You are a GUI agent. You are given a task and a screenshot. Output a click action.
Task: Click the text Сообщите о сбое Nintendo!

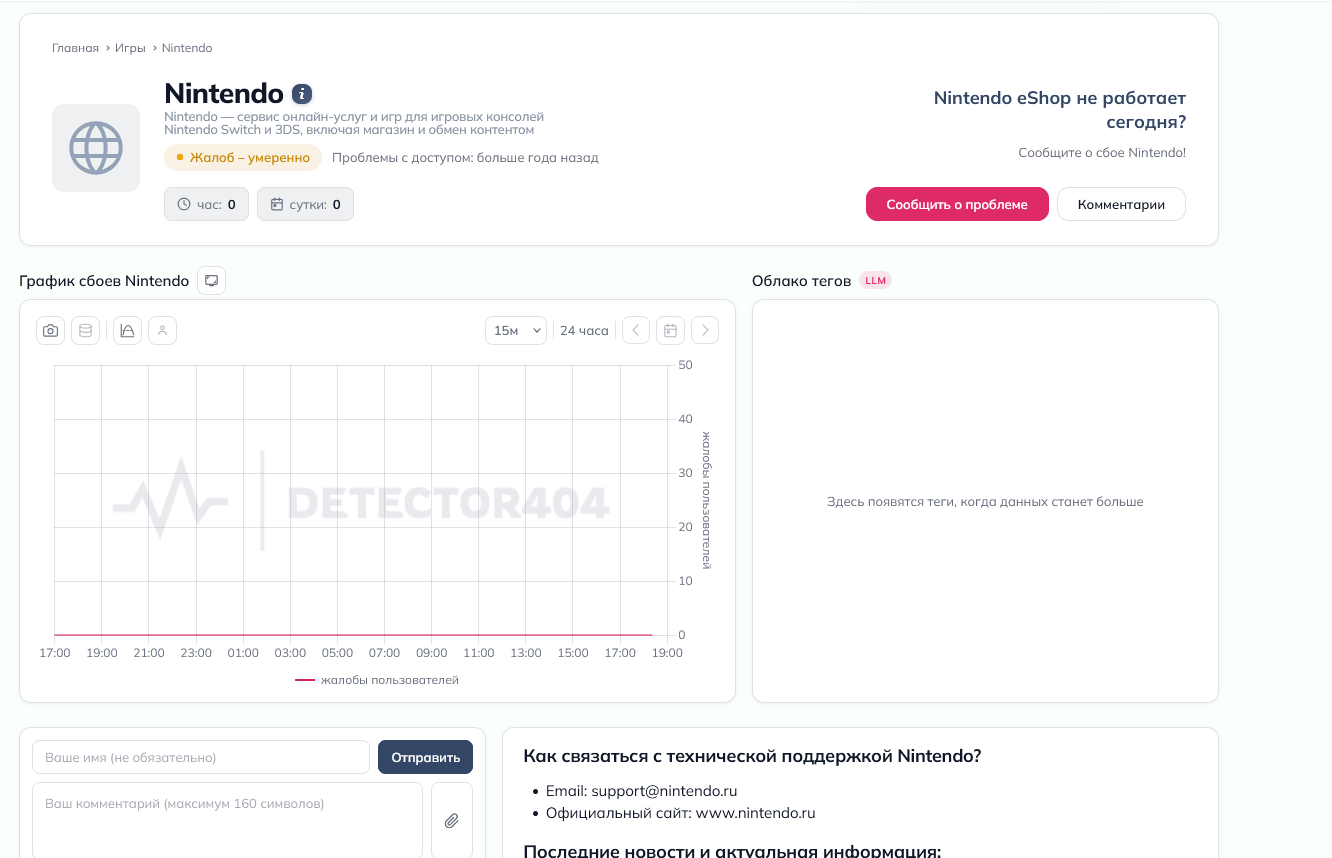click(x=1102, y=153)
